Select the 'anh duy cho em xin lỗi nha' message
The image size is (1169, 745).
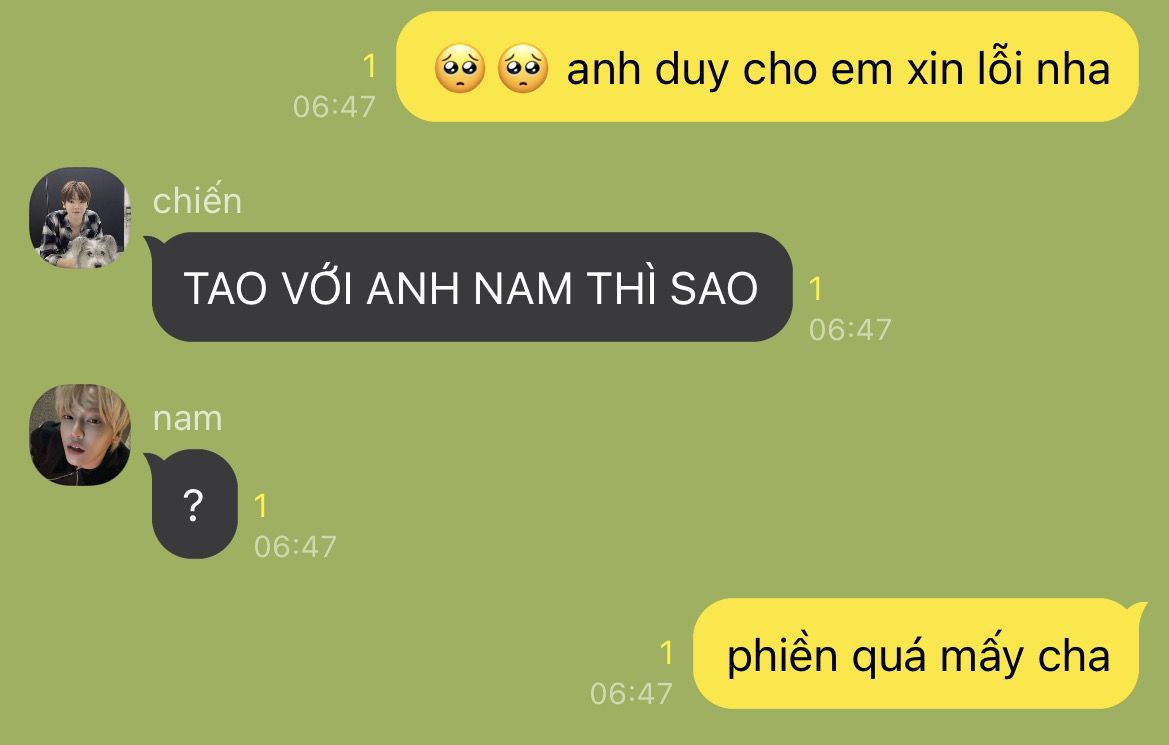tap(767, 66)
